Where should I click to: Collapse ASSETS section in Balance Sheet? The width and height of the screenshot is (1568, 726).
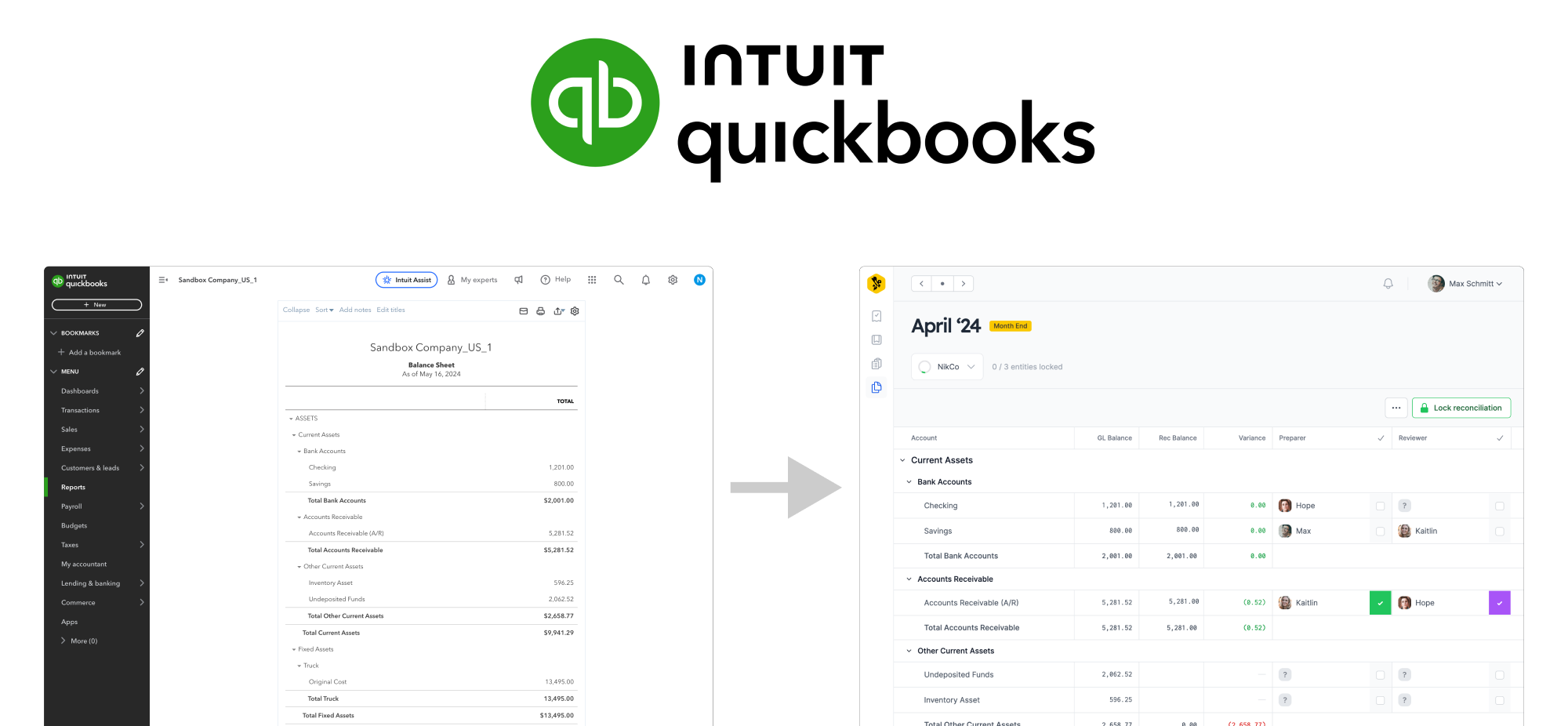pos(291,419)
